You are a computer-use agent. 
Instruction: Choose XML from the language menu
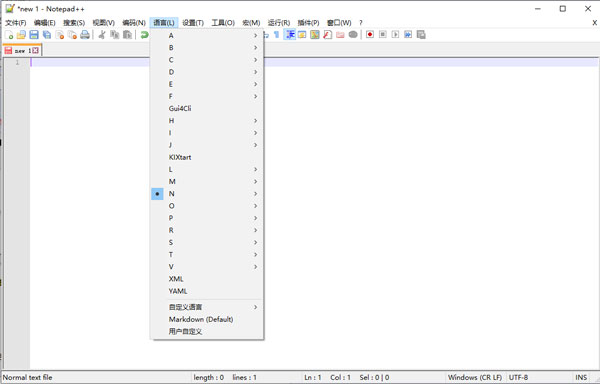(x=207, y=279)
